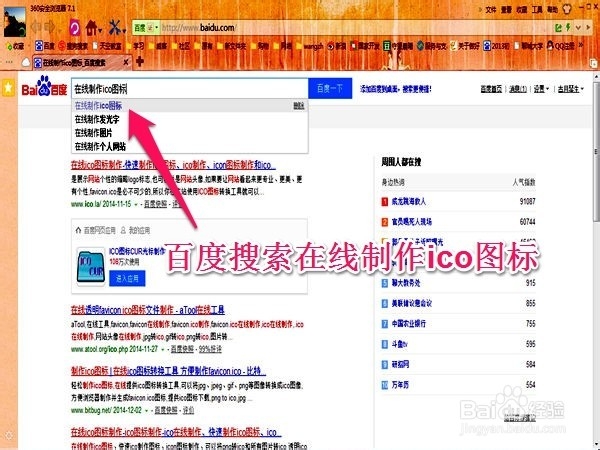Open the 聊城大学 bookmark

[528, 46]
